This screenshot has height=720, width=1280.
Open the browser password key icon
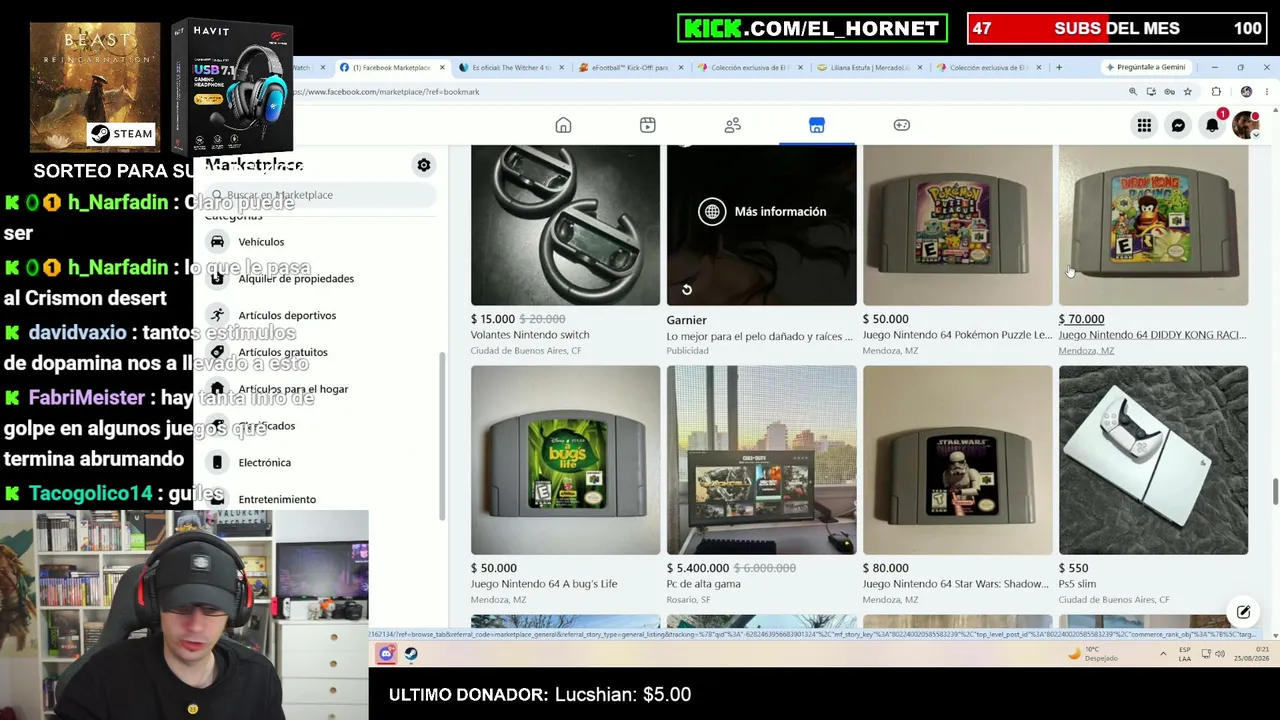[1169, 92]
